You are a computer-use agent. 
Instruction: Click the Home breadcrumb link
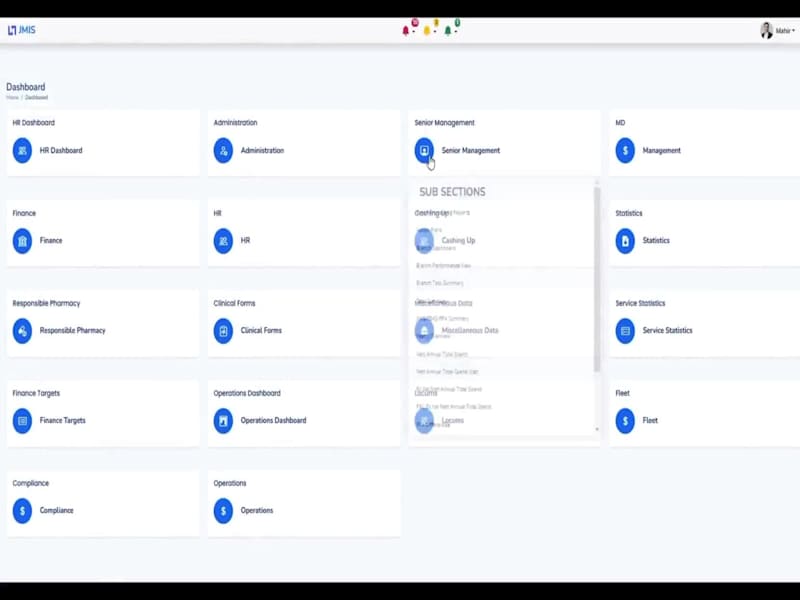(12, 97)
